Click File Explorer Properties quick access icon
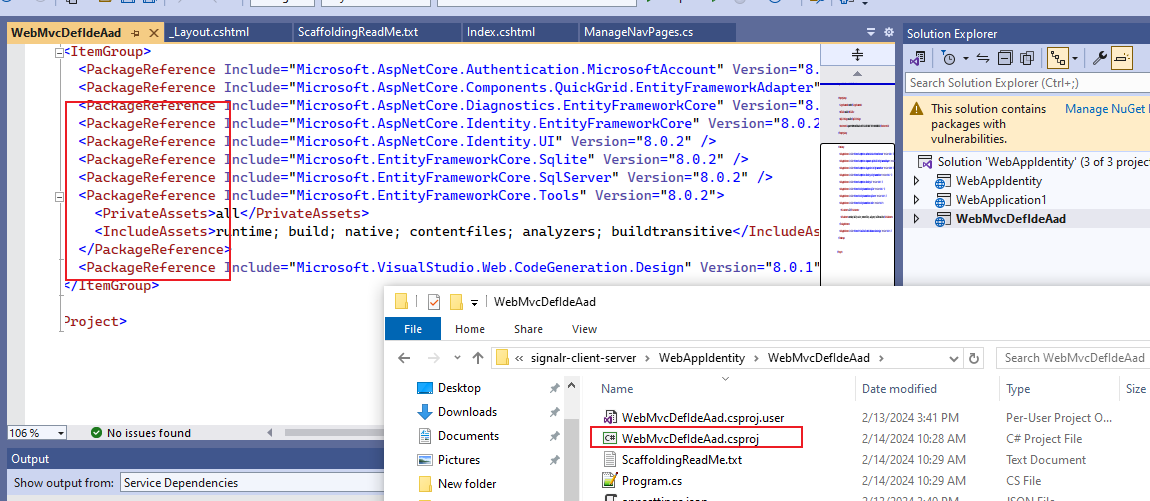 [x=433, y=301]
